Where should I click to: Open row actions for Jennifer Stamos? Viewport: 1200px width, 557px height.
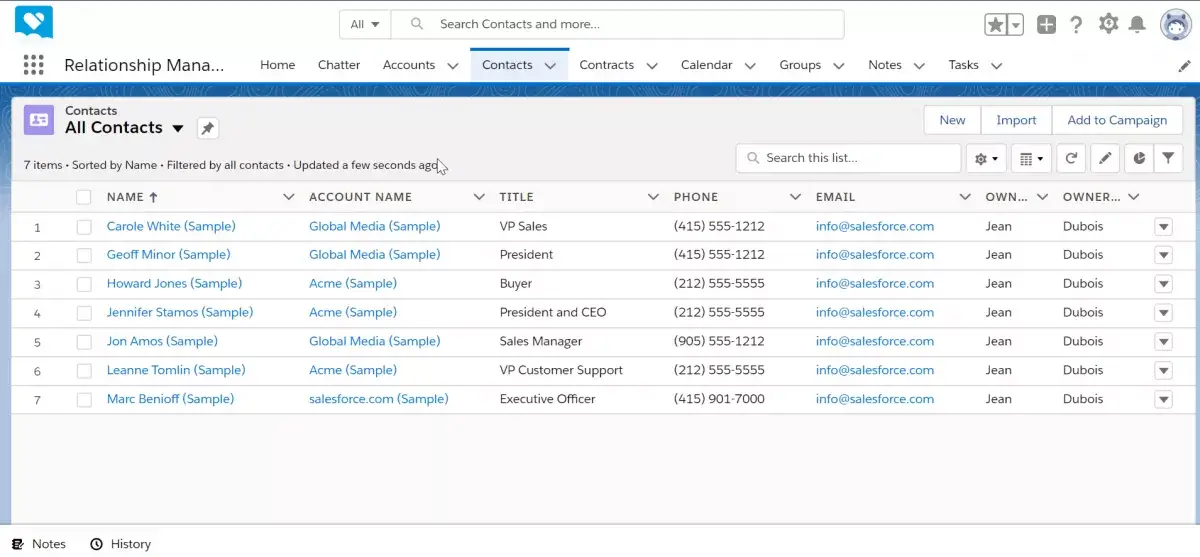[1163, 313]
